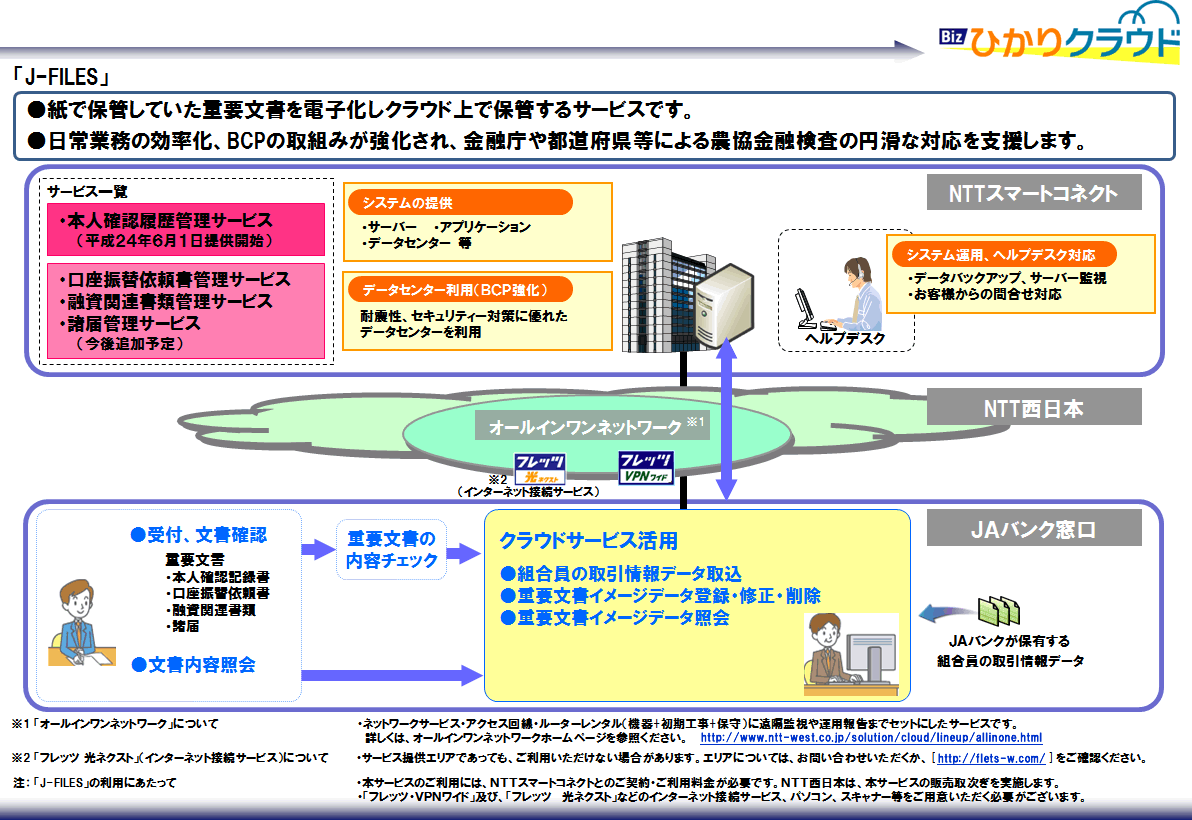Click the 受付、文書確認 heading

199,535
